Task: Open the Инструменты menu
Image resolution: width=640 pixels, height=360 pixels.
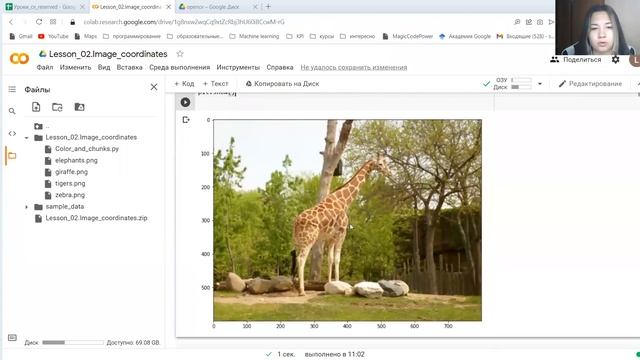Action: pyautogui.click(x=238, y=67)
